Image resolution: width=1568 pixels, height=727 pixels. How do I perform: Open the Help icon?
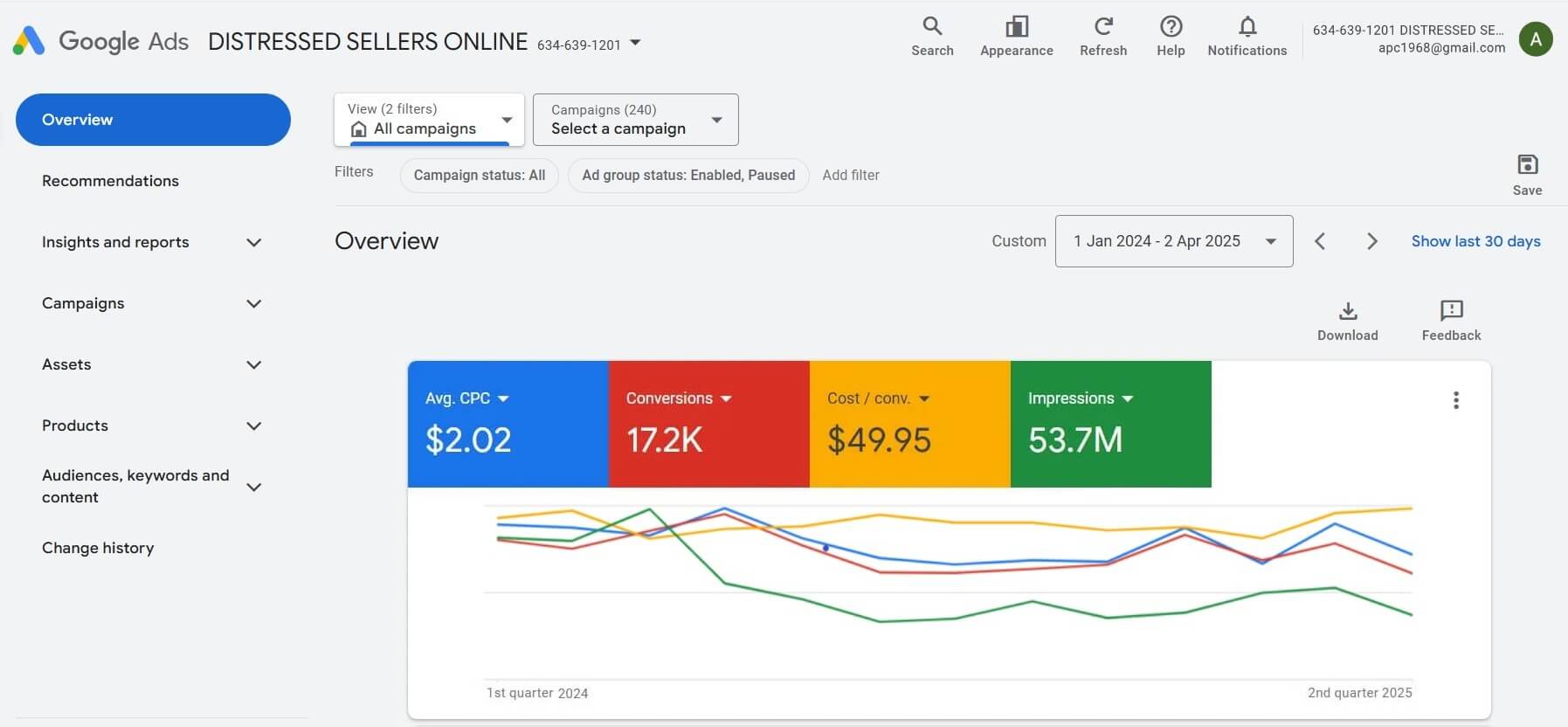coord(1171,37)
